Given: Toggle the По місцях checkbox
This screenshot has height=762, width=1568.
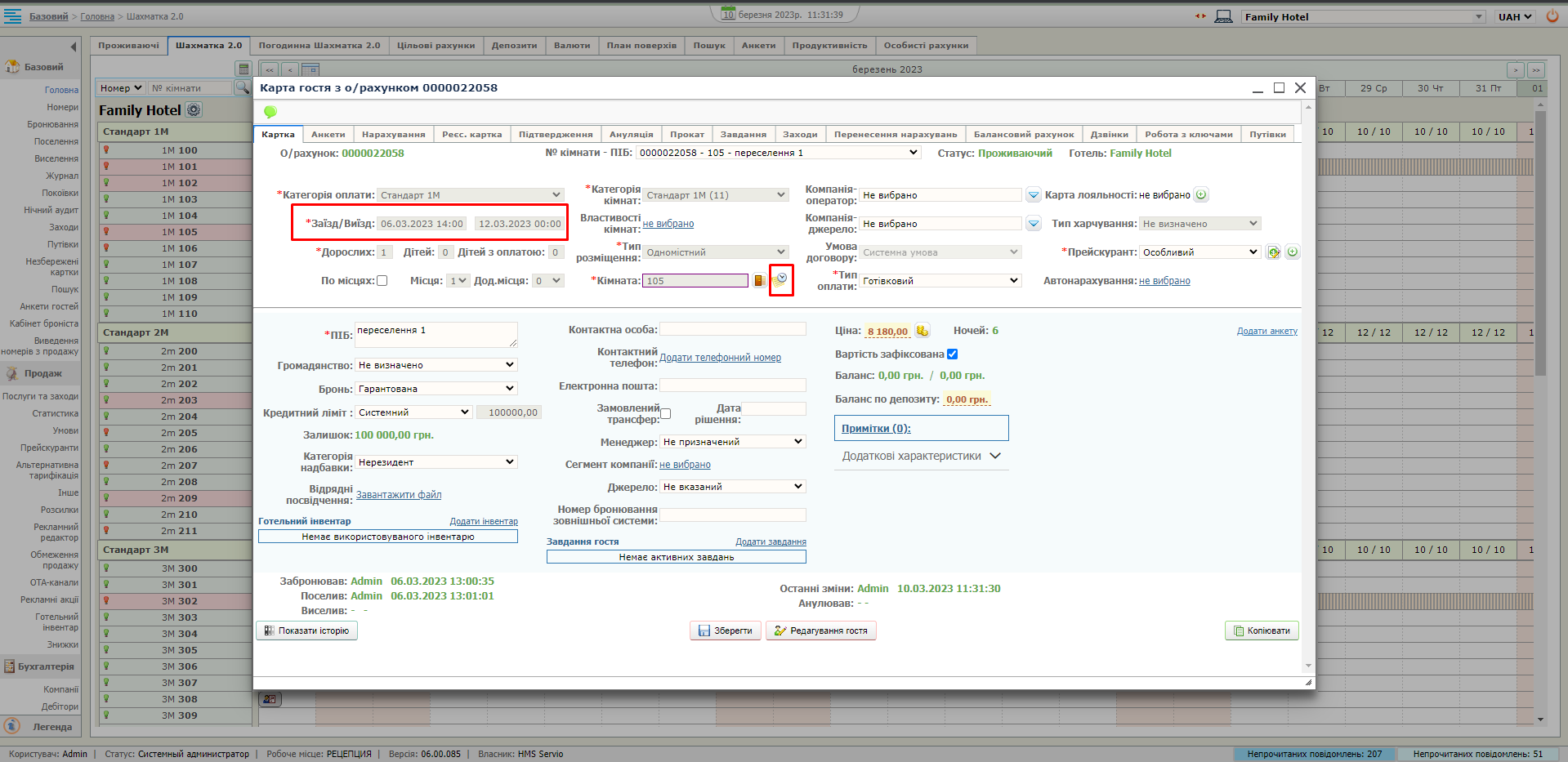Looking at the screenshot, I should (x=382, y=281).
